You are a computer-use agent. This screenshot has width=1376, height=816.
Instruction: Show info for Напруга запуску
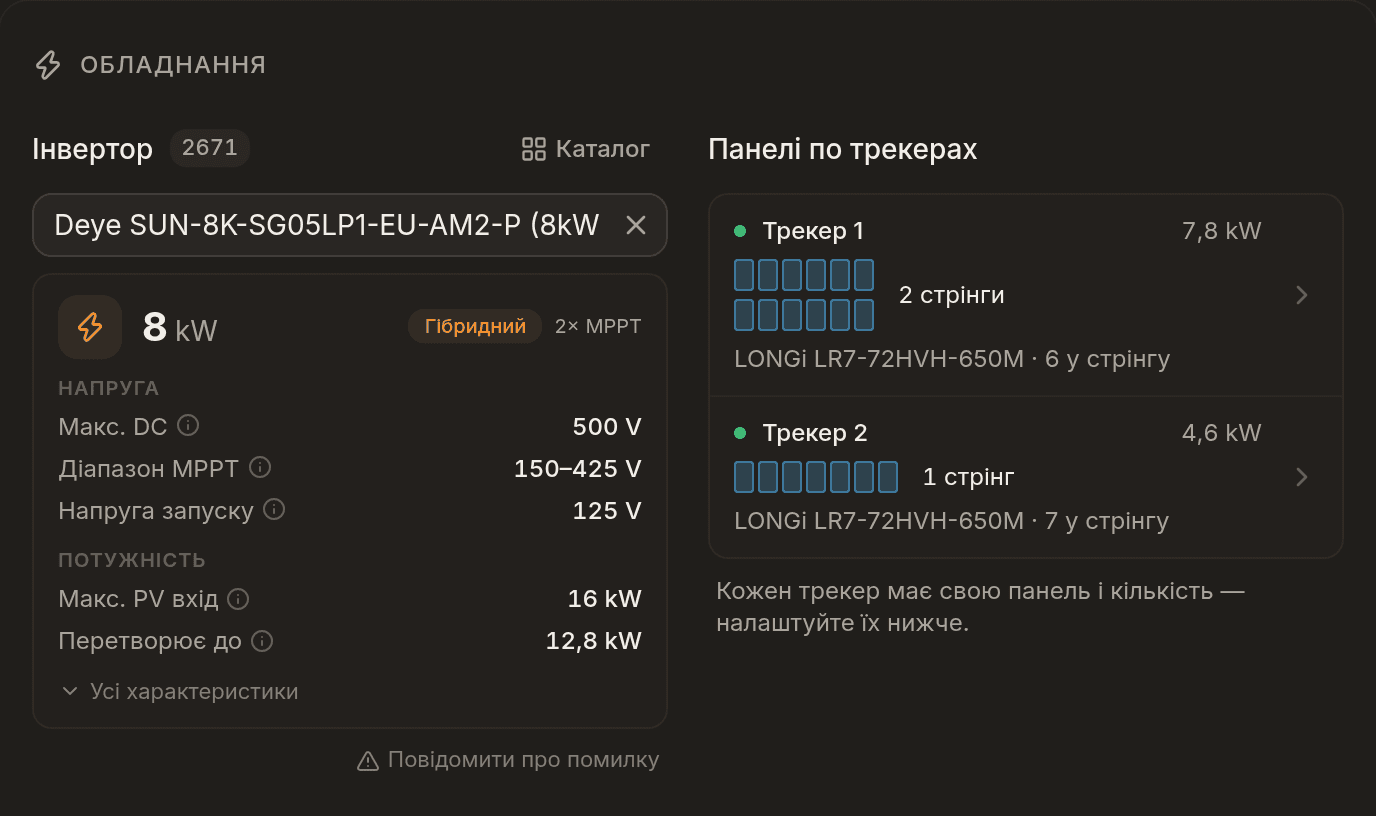274,509
